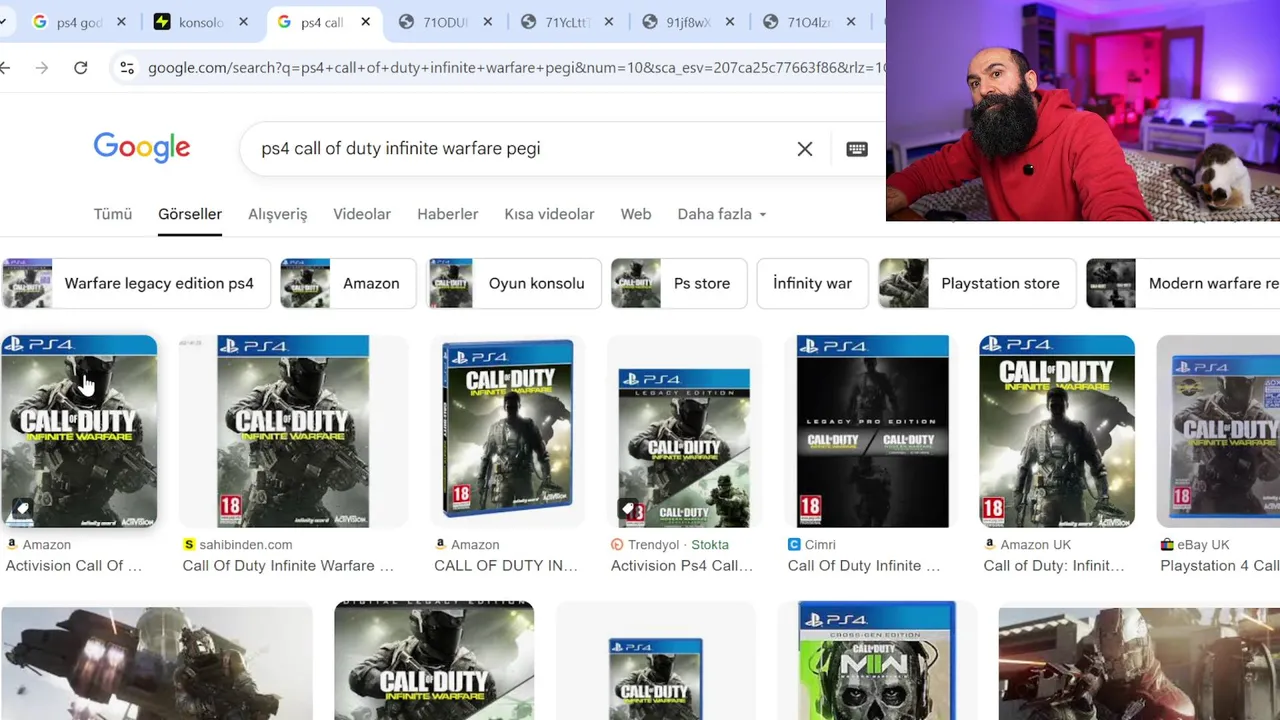
Task: Close the '71YcLtt' browser tab
Action: (x=609, y=22)
